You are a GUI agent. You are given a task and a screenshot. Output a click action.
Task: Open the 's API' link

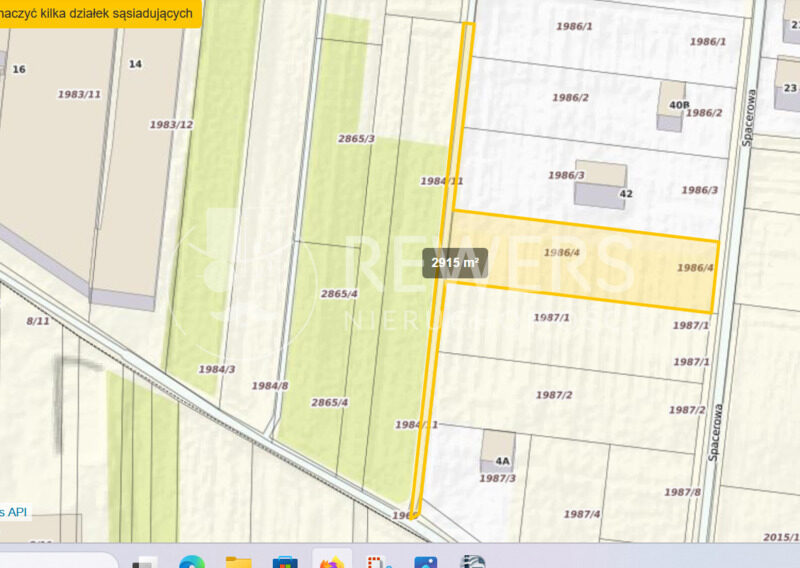14,512
